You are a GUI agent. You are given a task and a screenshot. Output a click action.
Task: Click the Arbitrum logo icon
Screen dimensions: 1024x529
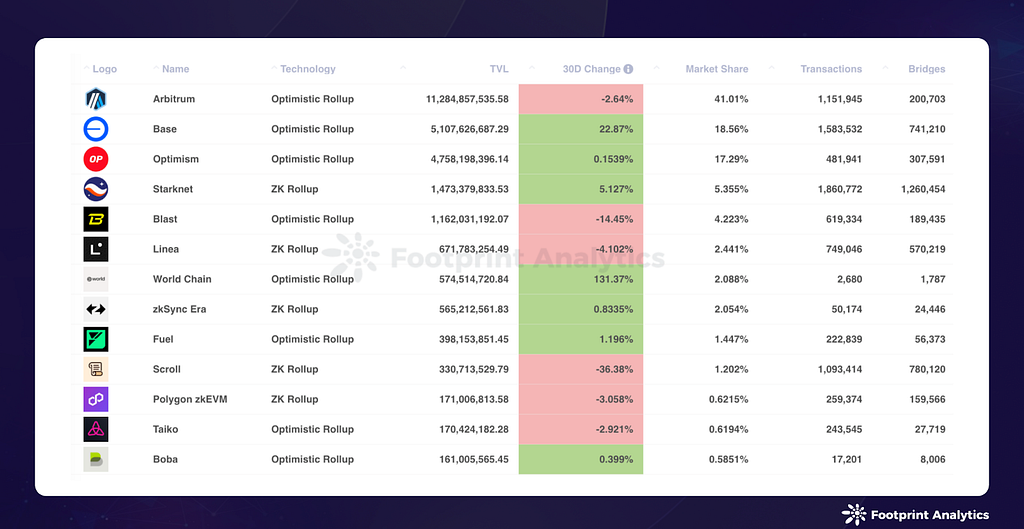pos(96,99)
